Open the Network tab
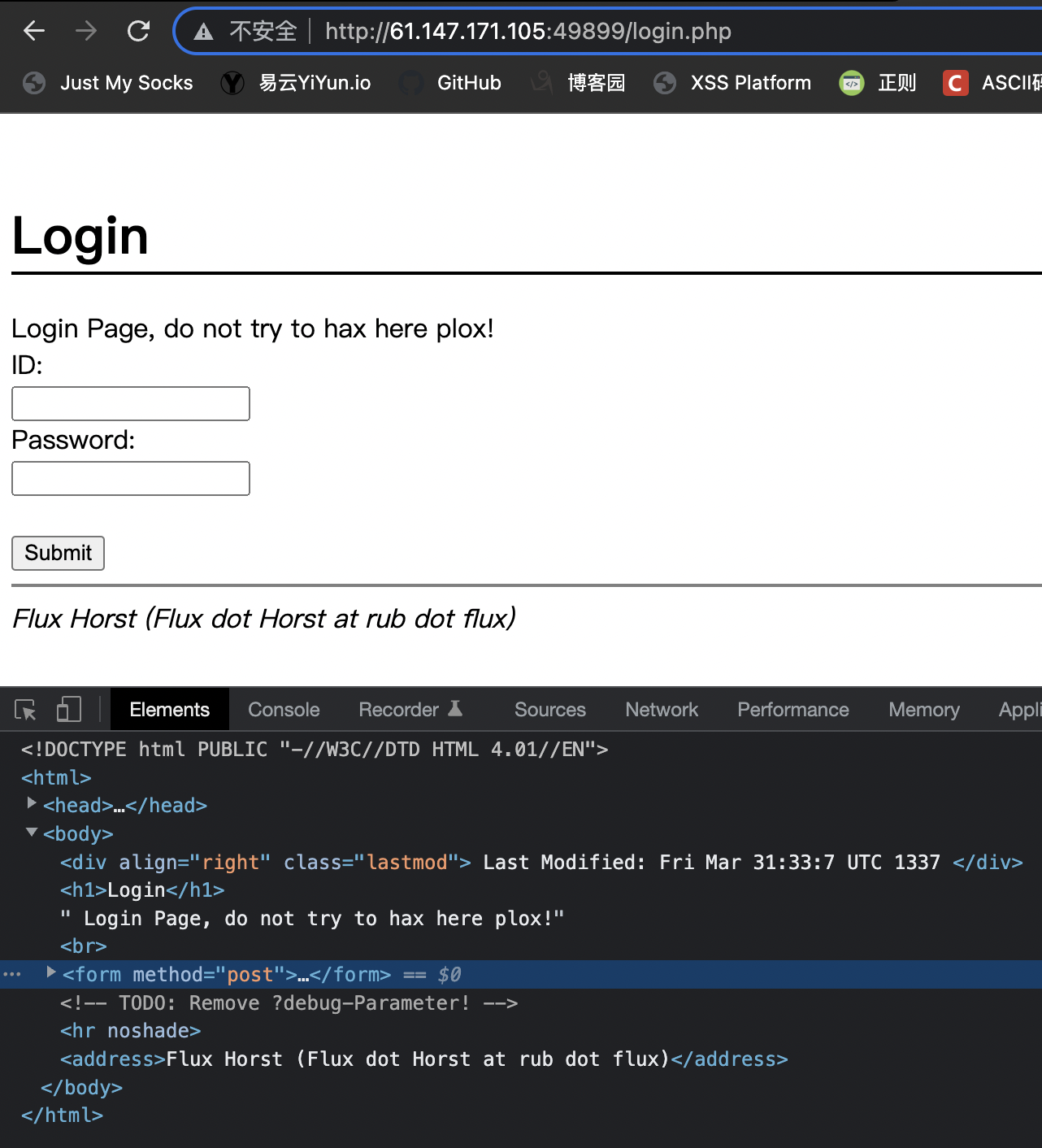Viewport: 1042px width, 1148px height. coord(662,710)
